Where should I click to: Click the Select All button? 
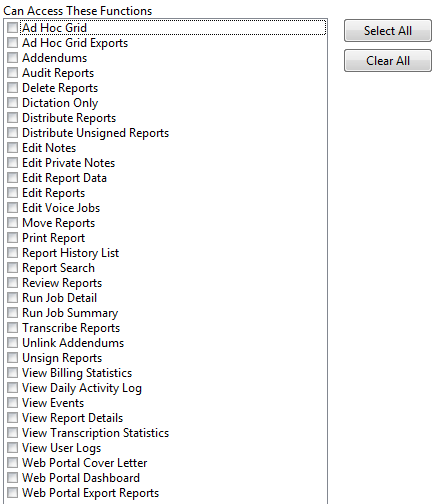point(388,31)
